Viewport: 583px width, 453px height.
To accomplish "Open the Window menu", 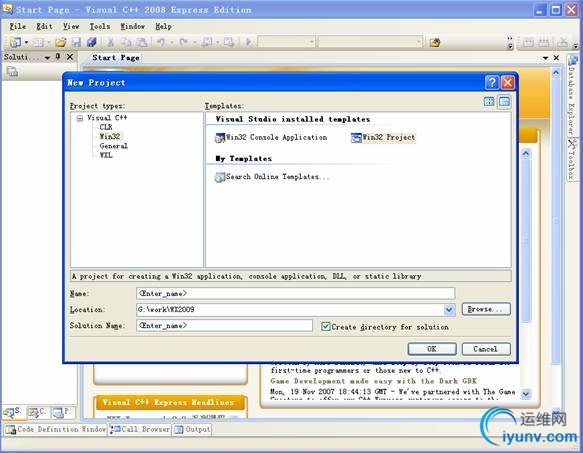I will pos(132,26).
